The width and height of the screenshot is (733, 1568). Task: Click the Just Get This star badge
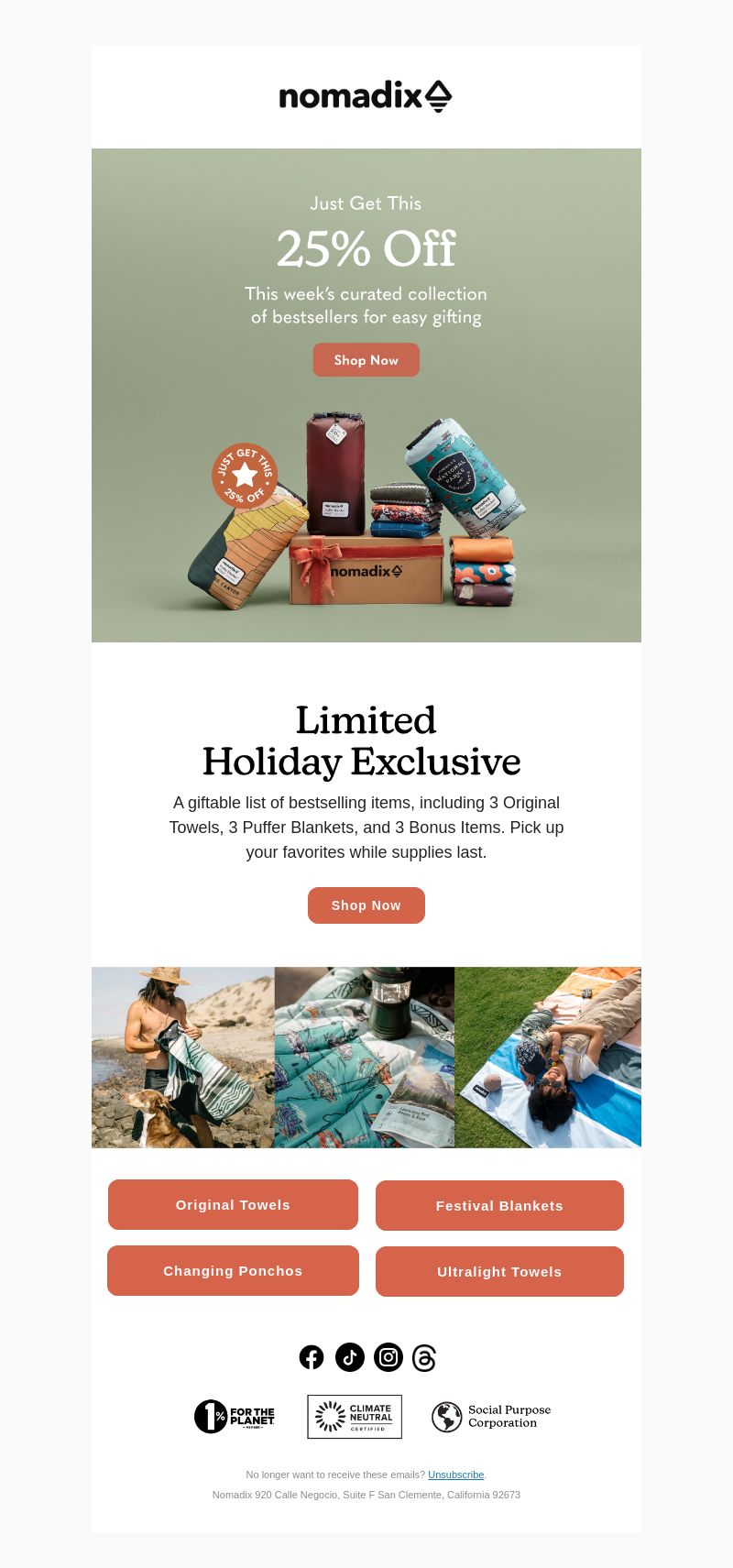(x=245, y=475)
